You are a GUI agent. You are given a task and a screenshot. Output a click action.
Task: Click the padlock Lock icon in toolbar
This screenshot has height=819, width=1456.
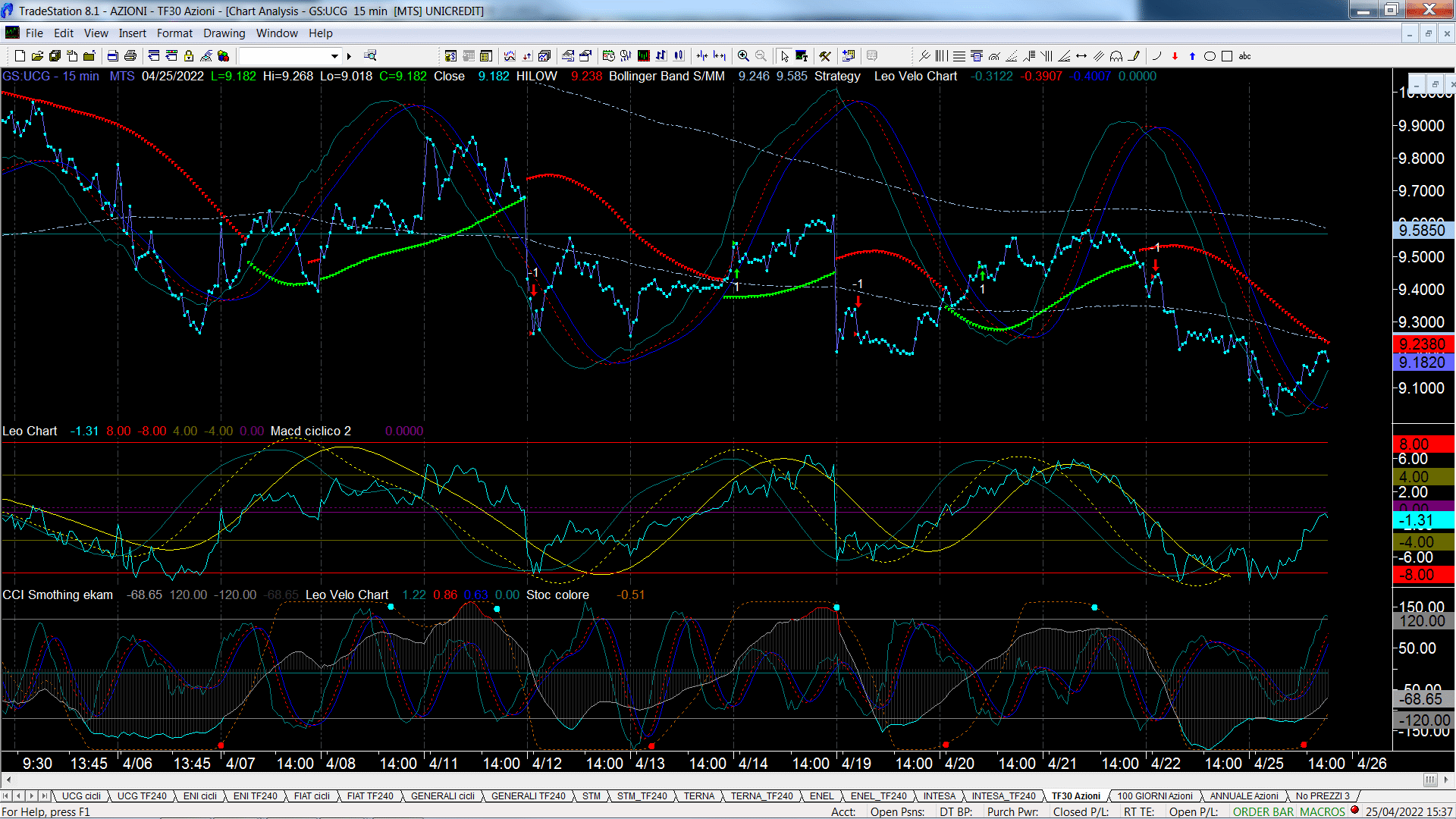pyautogui.click(x=189, y=56)
